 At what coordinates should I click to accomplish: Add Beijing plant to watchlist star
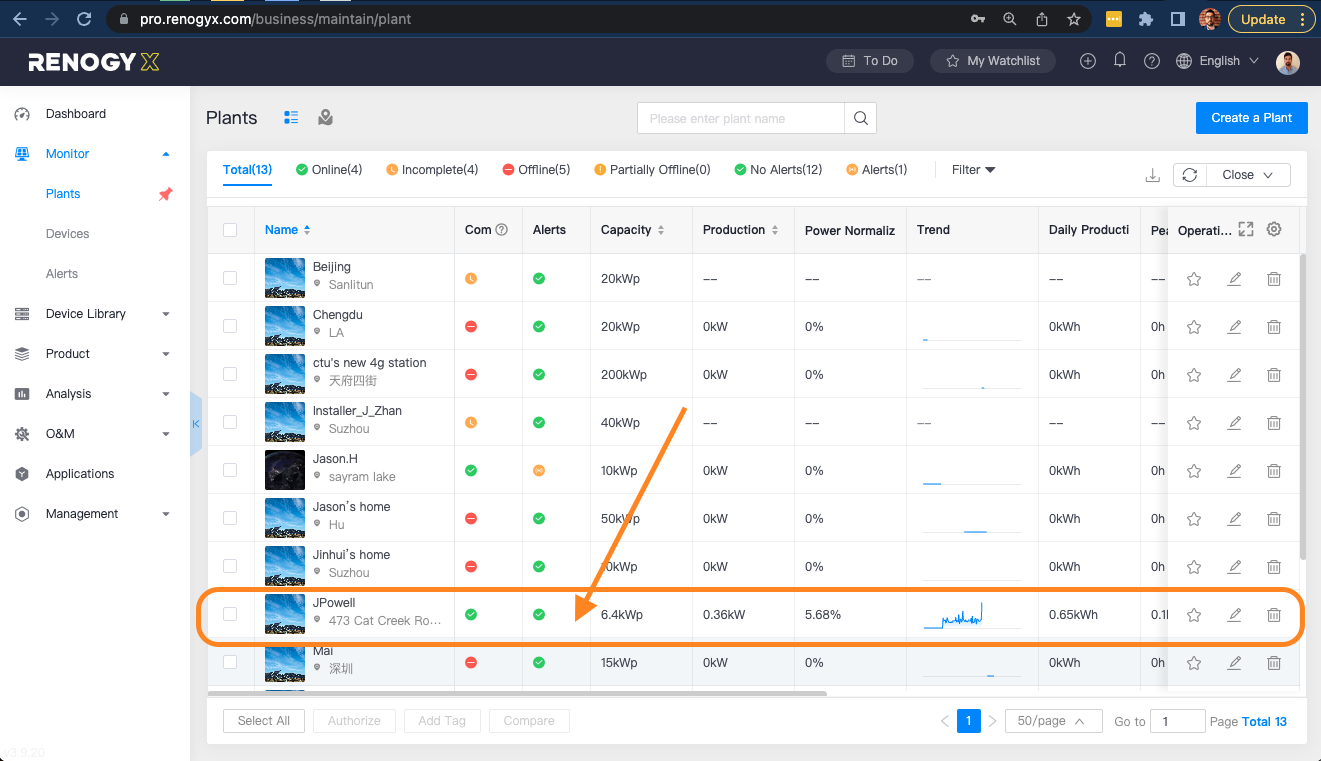1194,279
